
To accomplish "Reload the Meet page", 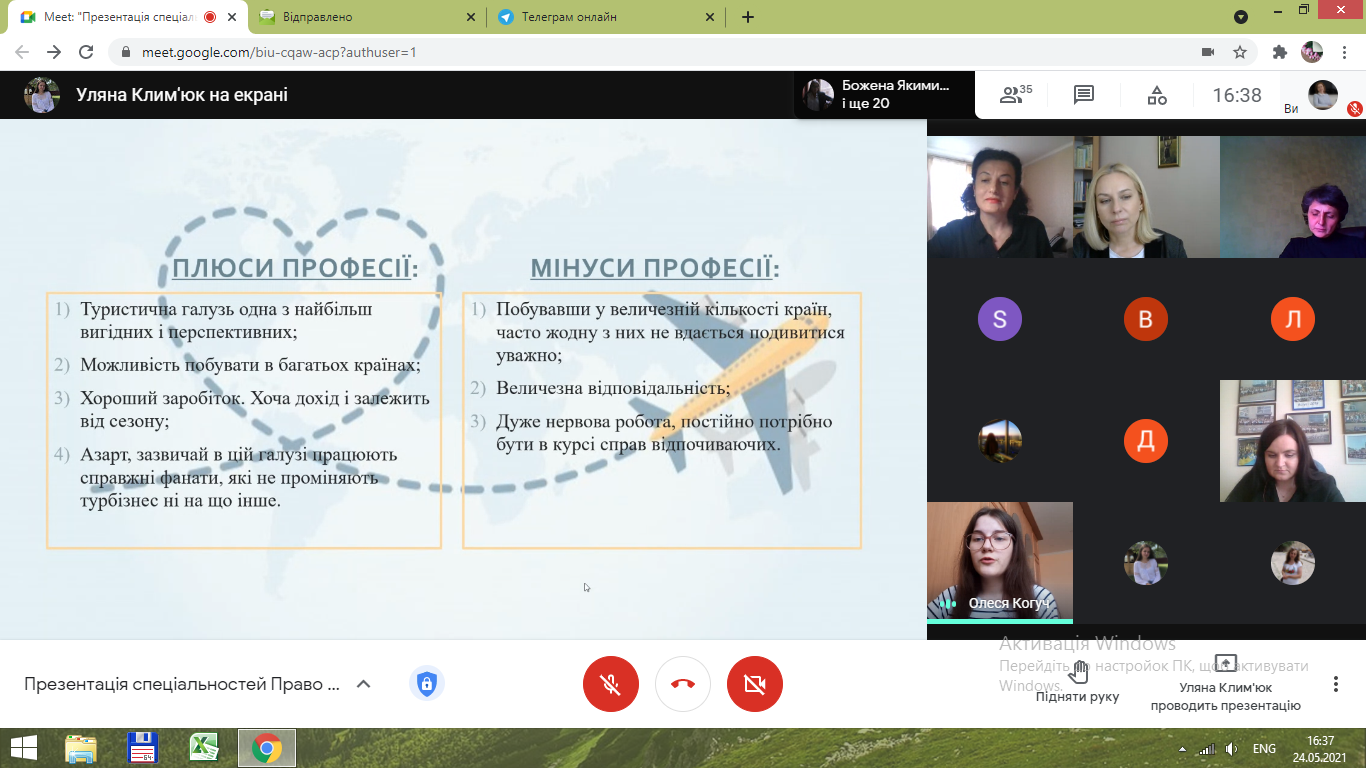I will pos(86,52).
